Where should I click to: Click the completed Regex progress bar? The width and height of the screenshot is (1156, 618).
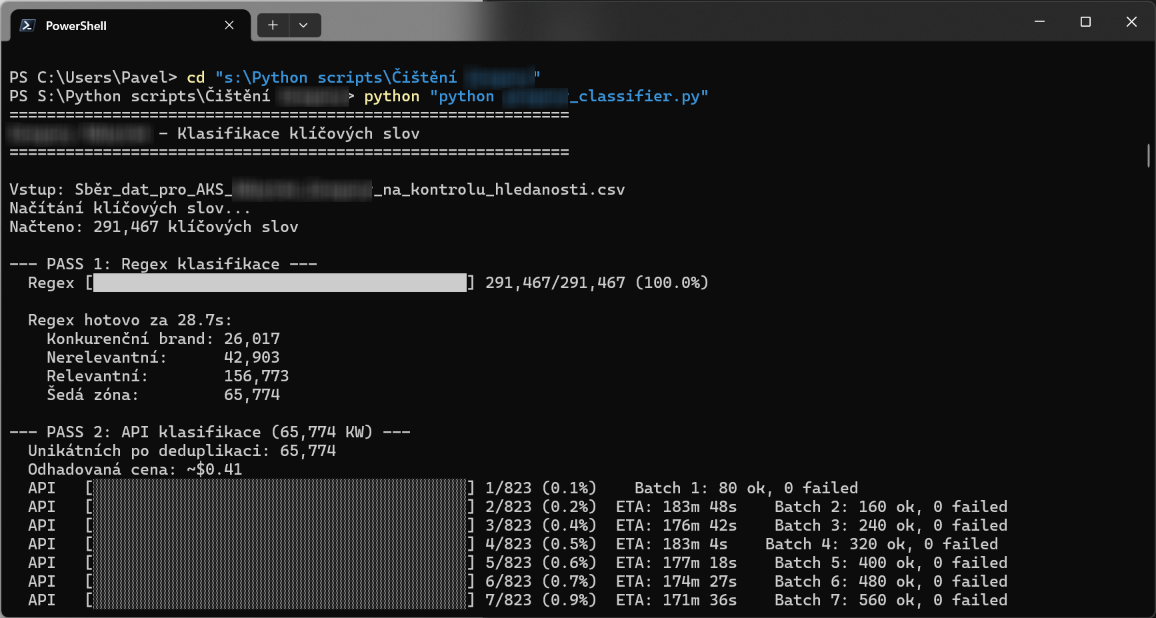click(x=279, y=283)
